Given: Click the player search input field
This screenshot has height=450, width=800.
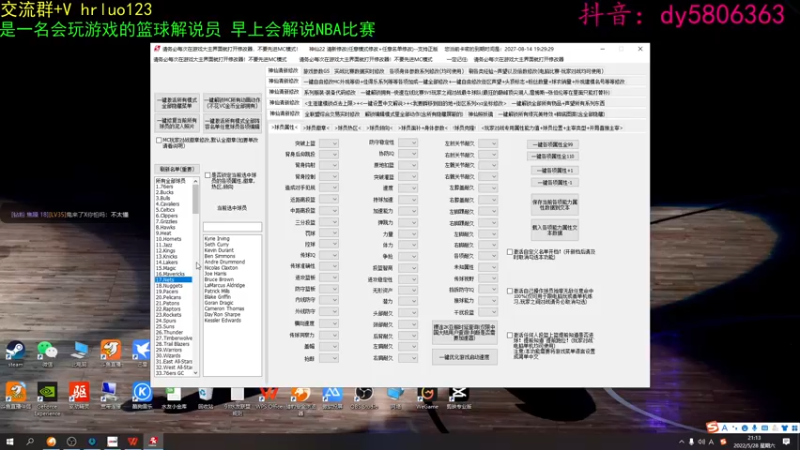Looking at the screenshot, I should [232, 227].
